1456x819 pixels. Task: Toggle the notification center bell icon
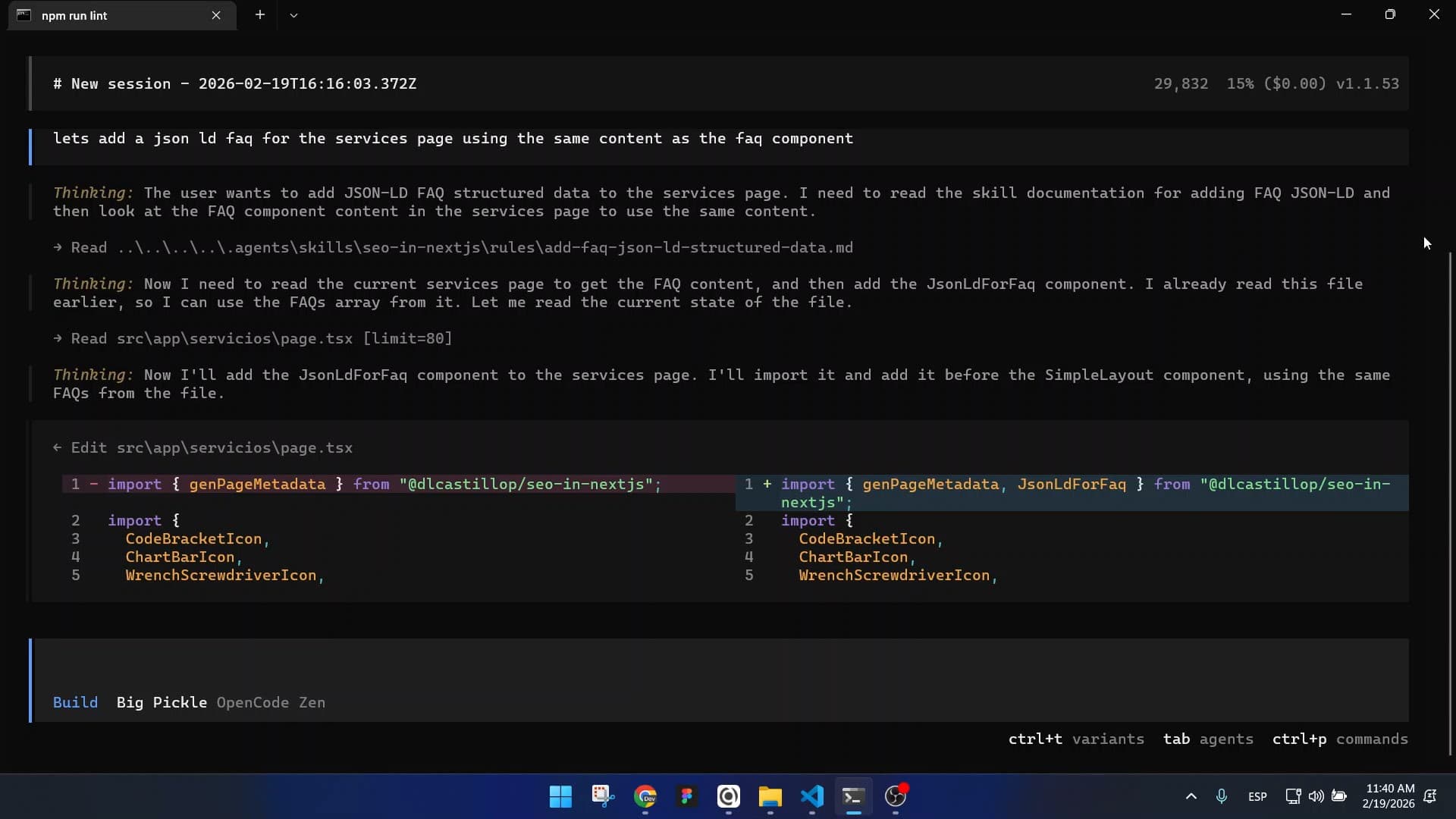(1431, 797)
